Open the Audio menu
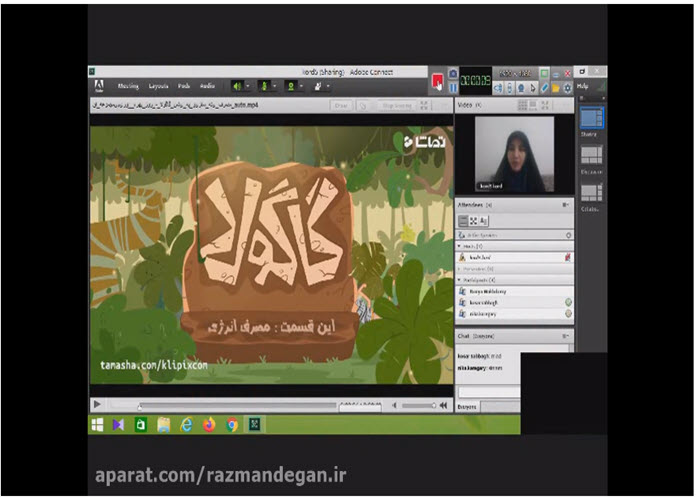 coord(207,86)
